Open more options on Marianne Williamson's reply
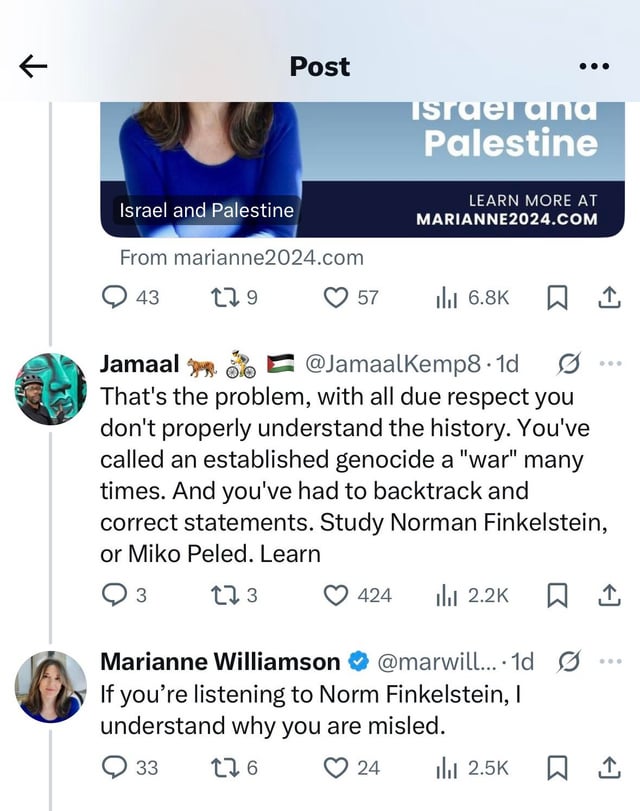 (x=611, y=661)
